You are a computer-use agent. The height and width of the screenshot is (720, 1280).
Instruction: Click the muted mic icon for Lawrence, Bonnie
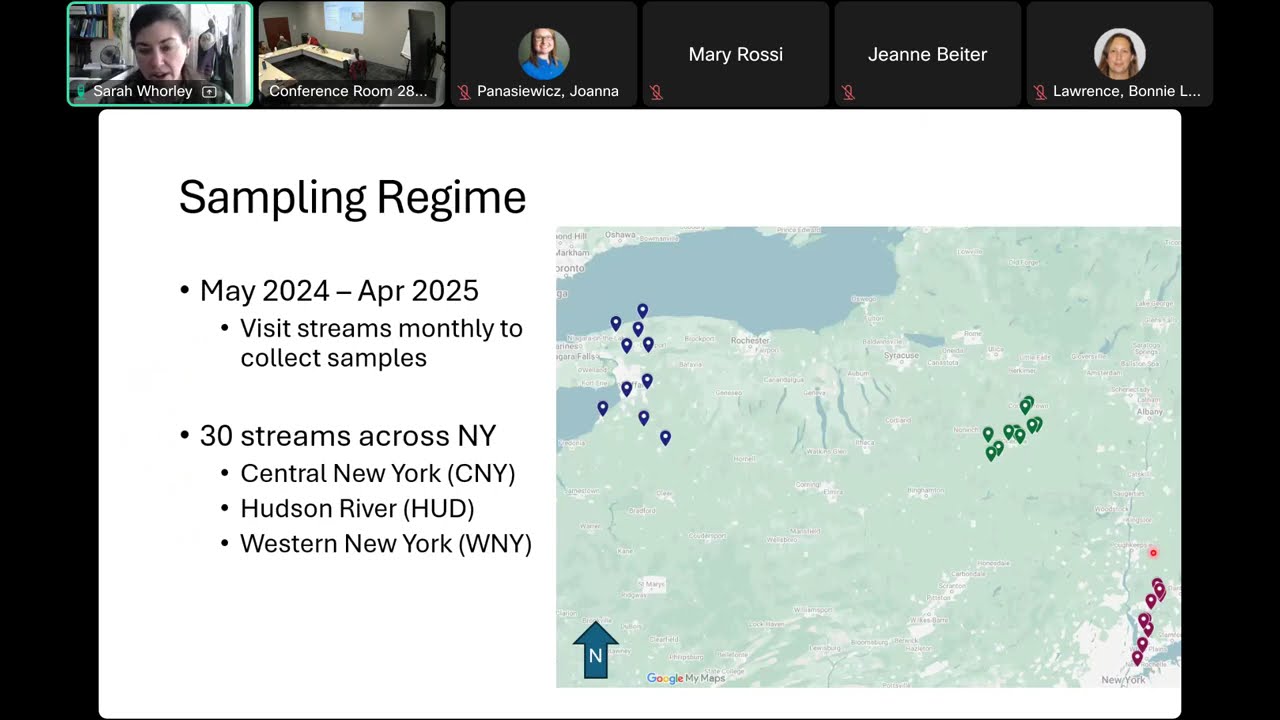tap(1040, 91)
